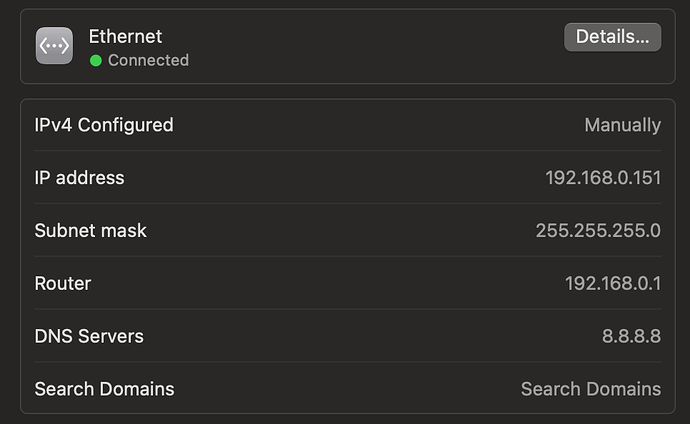This screenshot has height=424, width=690.
Task: Select the 192.168.0.151 IP address value
Action: coord(603,178)
